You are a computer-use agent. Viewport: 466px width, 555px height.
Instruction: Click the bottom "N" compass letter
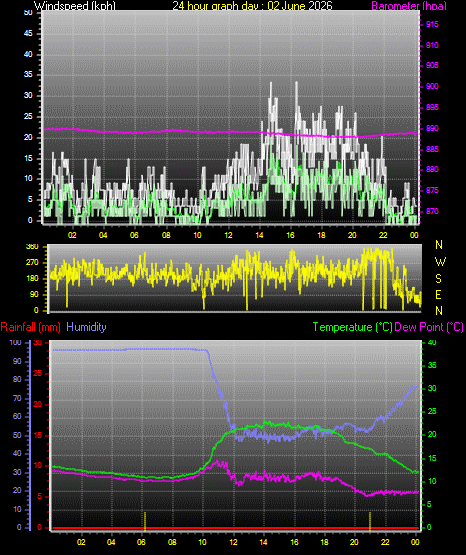[x=439, y=311]
